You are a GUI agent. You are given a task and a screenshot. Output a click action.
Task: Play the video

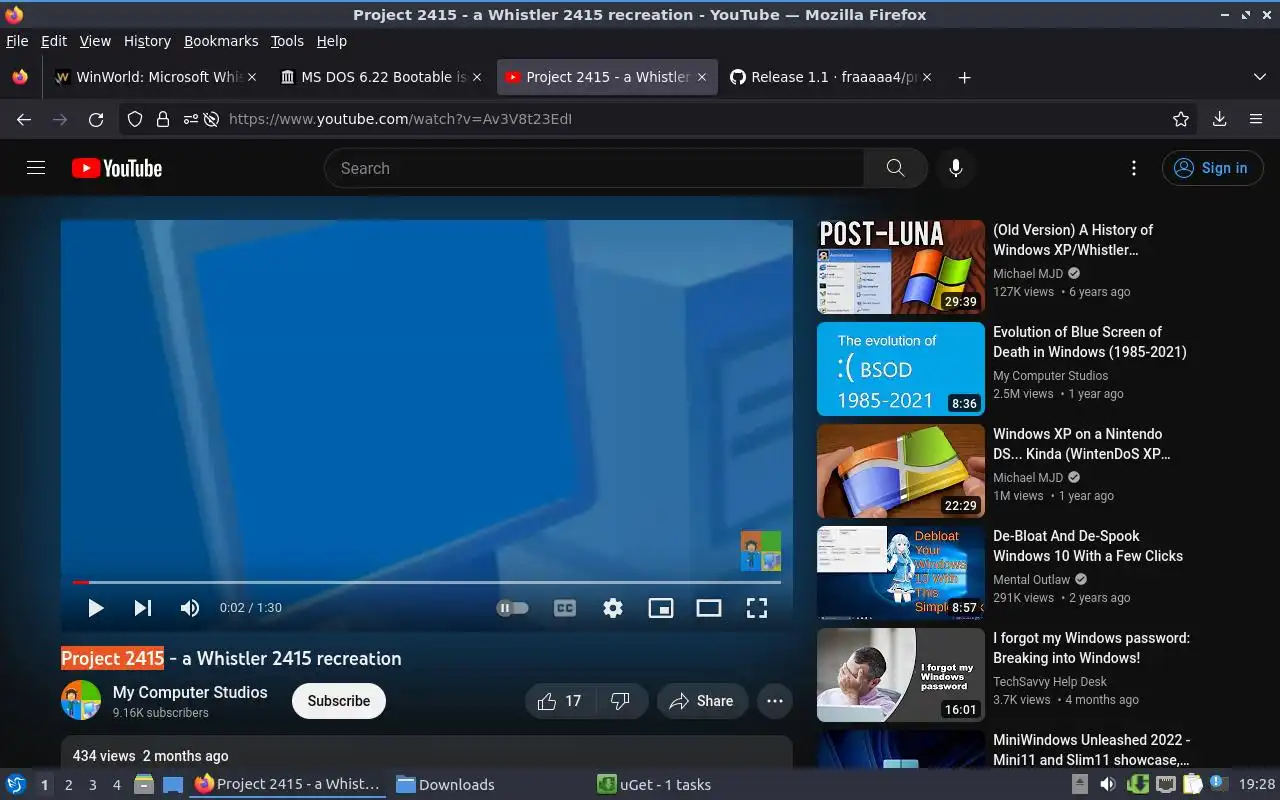coord(95,608)
